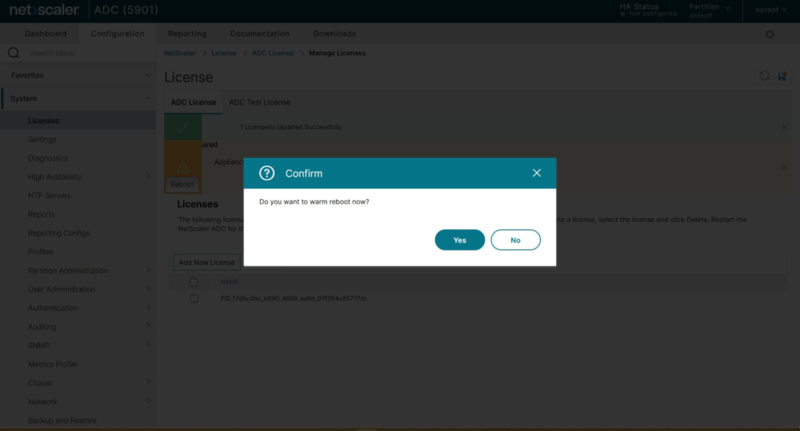Expand Auditing chevron
Screen dimensions: 800x431
[x=148, y=326]
